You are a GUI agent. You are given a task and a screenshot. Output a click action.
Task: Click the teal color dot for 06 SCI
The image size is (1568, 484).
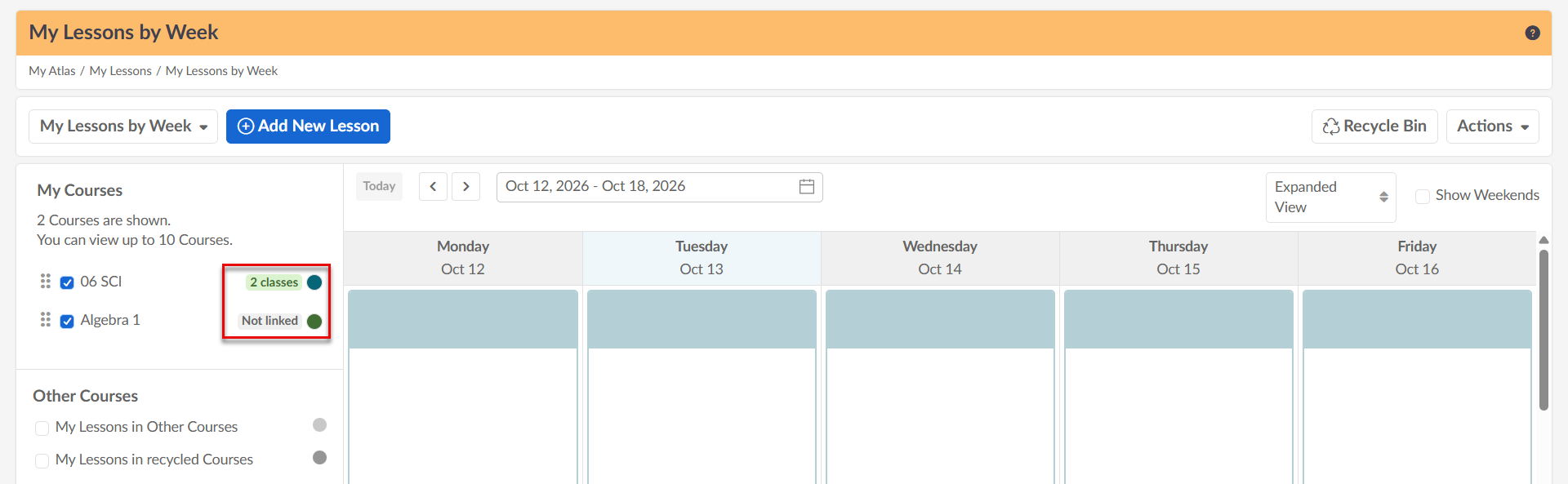[314, 282]
